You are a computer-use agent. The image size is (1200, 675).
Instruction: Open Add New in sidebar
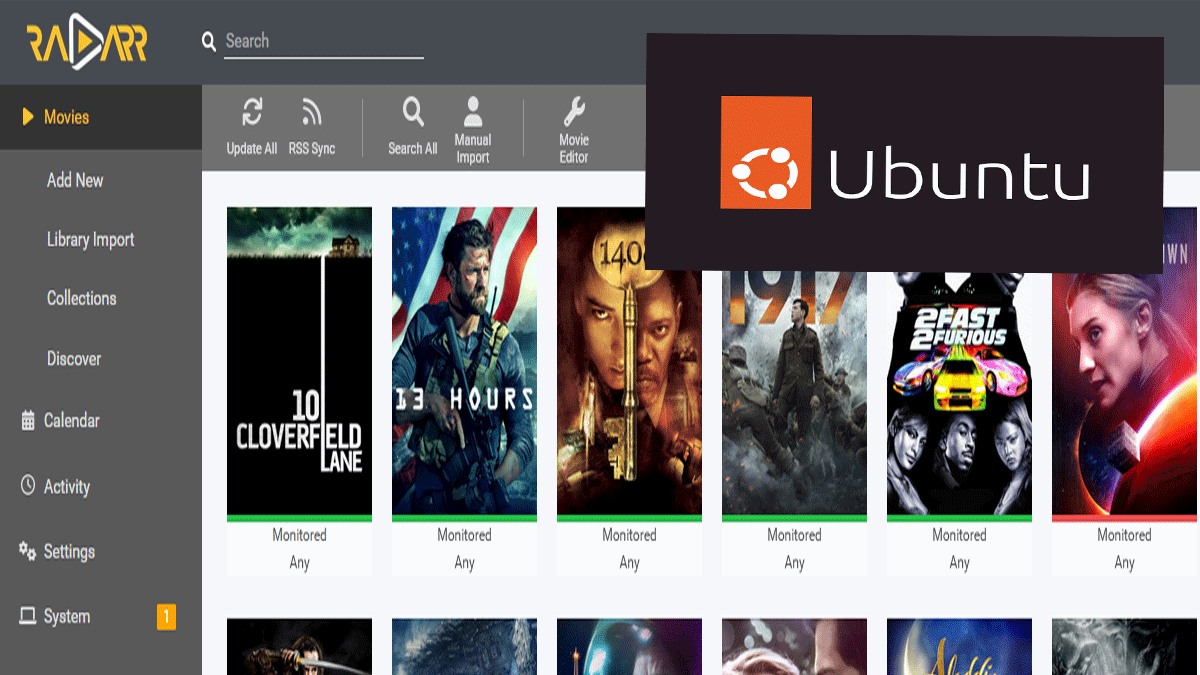[x=75, y=181]
